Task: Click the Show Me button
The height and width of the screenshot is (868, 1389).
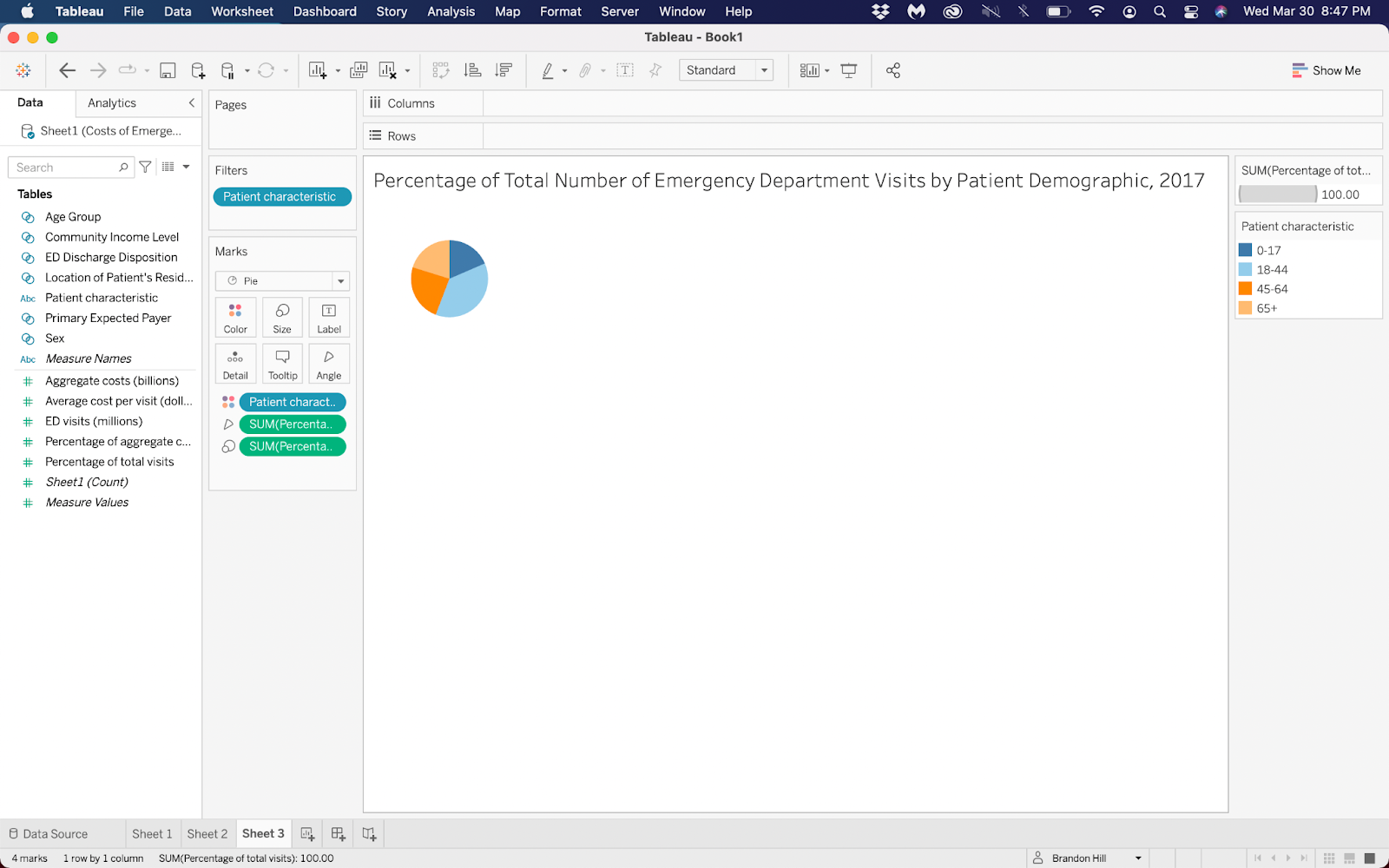Action: (1326, 70)
